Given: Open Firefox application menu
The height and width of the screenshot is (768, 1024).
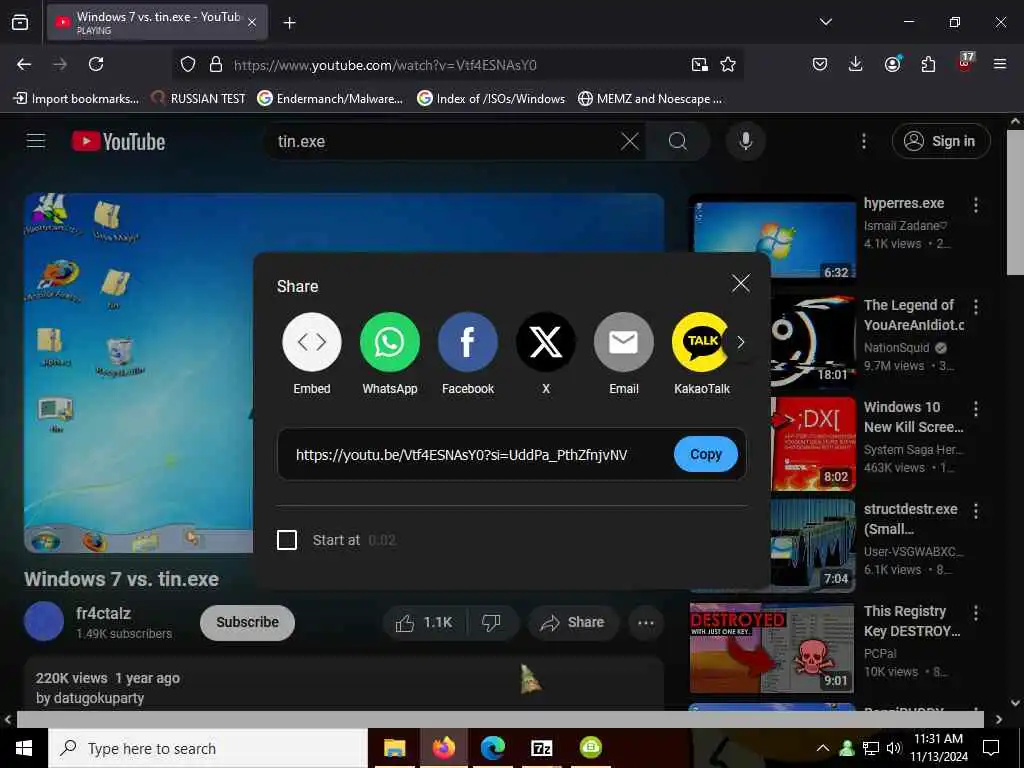Looking at the screenshot, I should pos(1000,64).
